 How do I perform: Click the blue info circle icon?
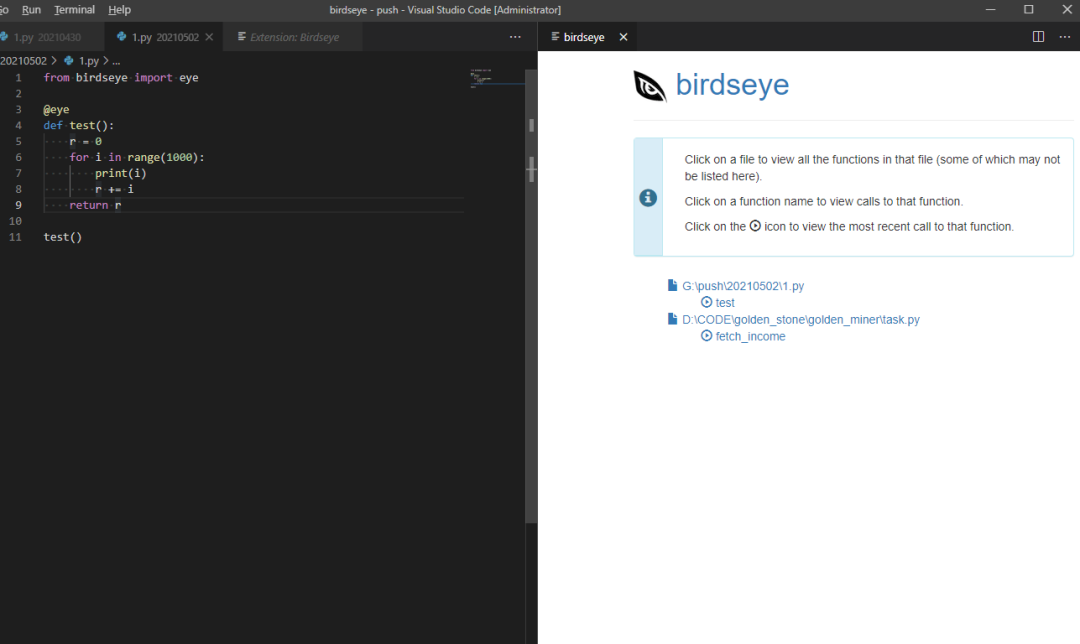click(648, 197)
